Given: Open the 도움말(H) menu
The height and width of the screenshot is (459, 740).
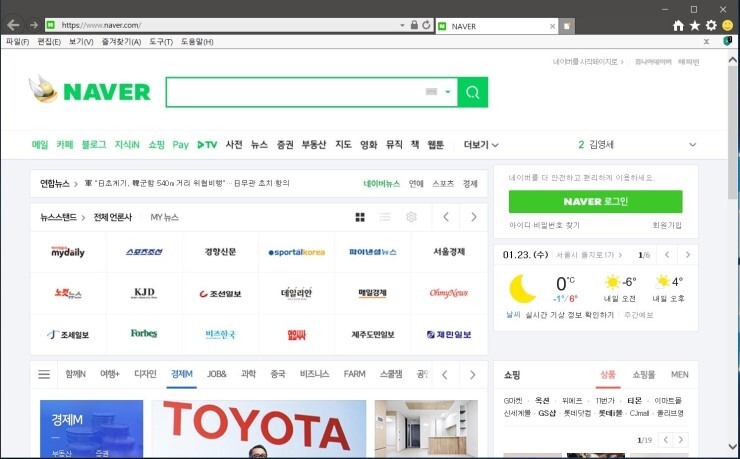Looking at the screenshot, I should [x=197, y=42].
